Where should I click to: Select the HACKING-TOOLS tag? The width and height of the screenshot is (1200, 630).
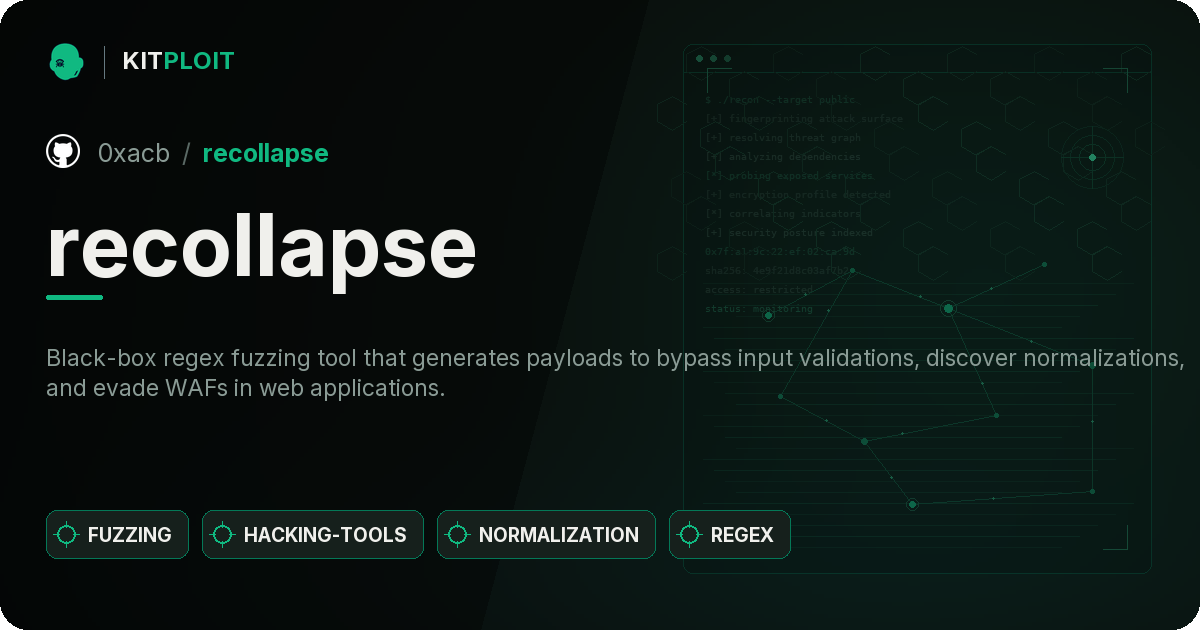click(313, 534)
